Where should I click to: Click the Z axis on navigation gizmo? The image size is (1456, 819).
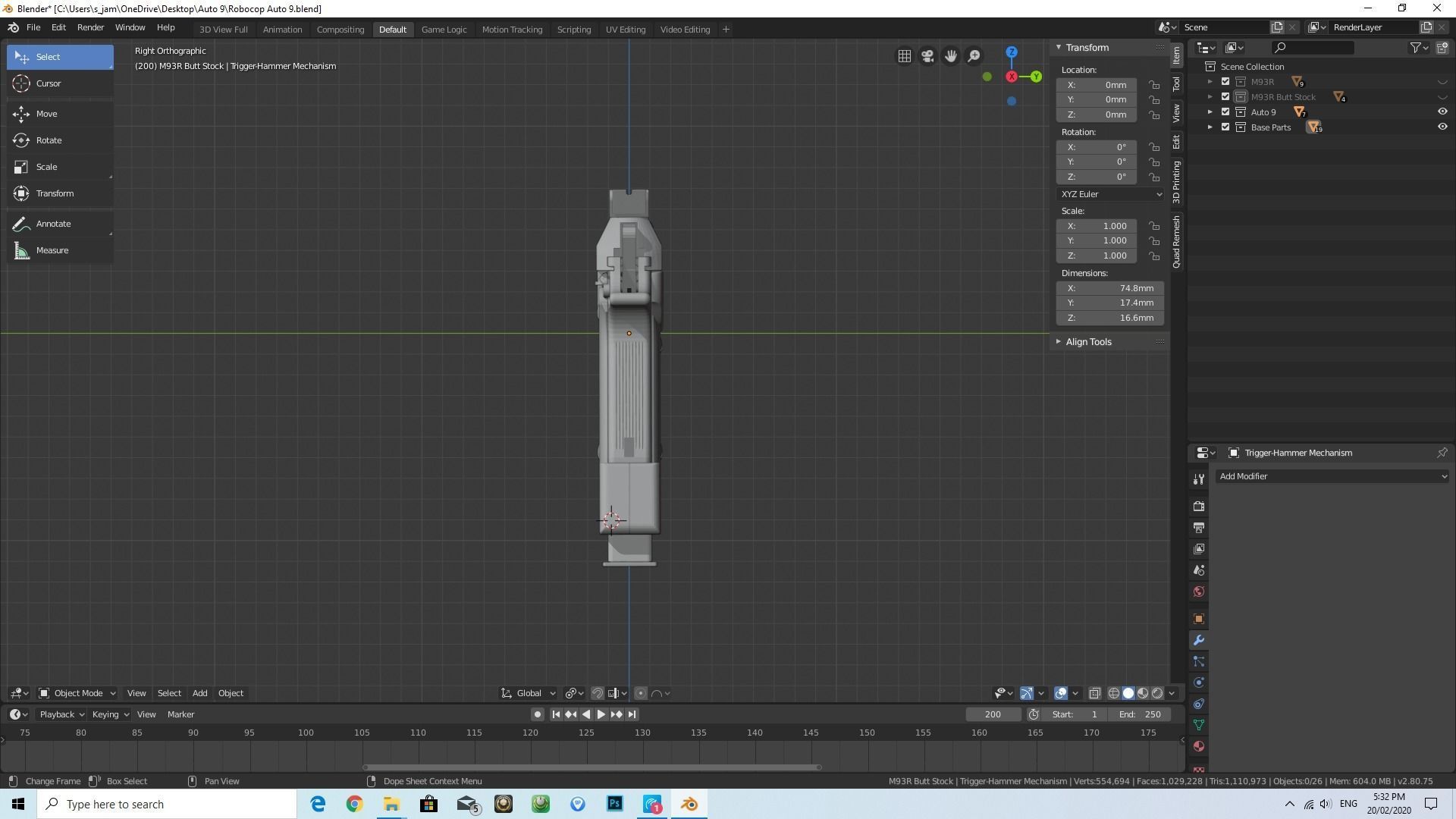point(1012,52)
